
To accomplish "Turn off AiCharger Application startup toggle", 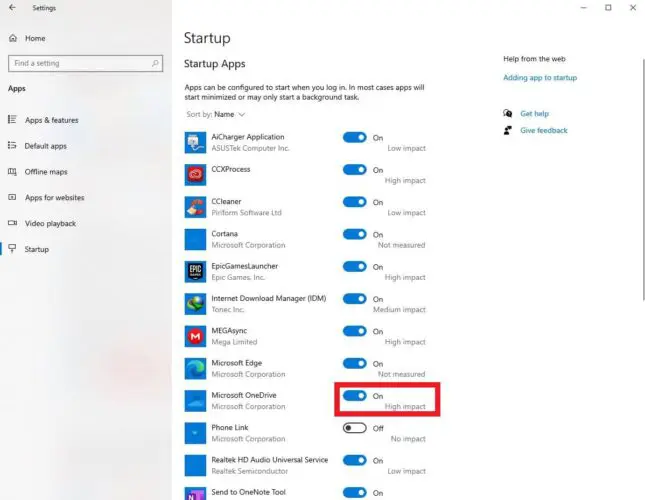I will click(355, 137).
